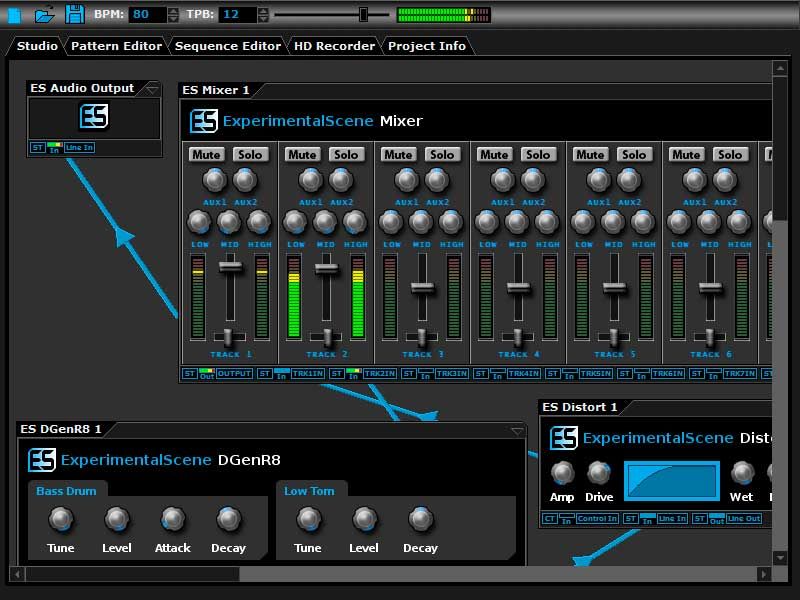
Task: Save the project with the floppy disk icon
Action: tap(74, 14)
